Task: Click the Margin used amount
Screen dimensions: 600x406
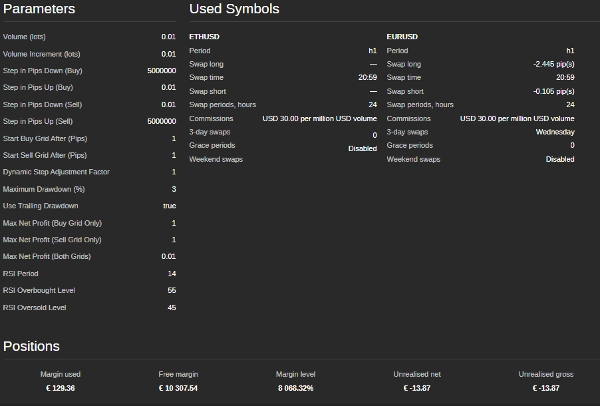Action: point(60,388)
